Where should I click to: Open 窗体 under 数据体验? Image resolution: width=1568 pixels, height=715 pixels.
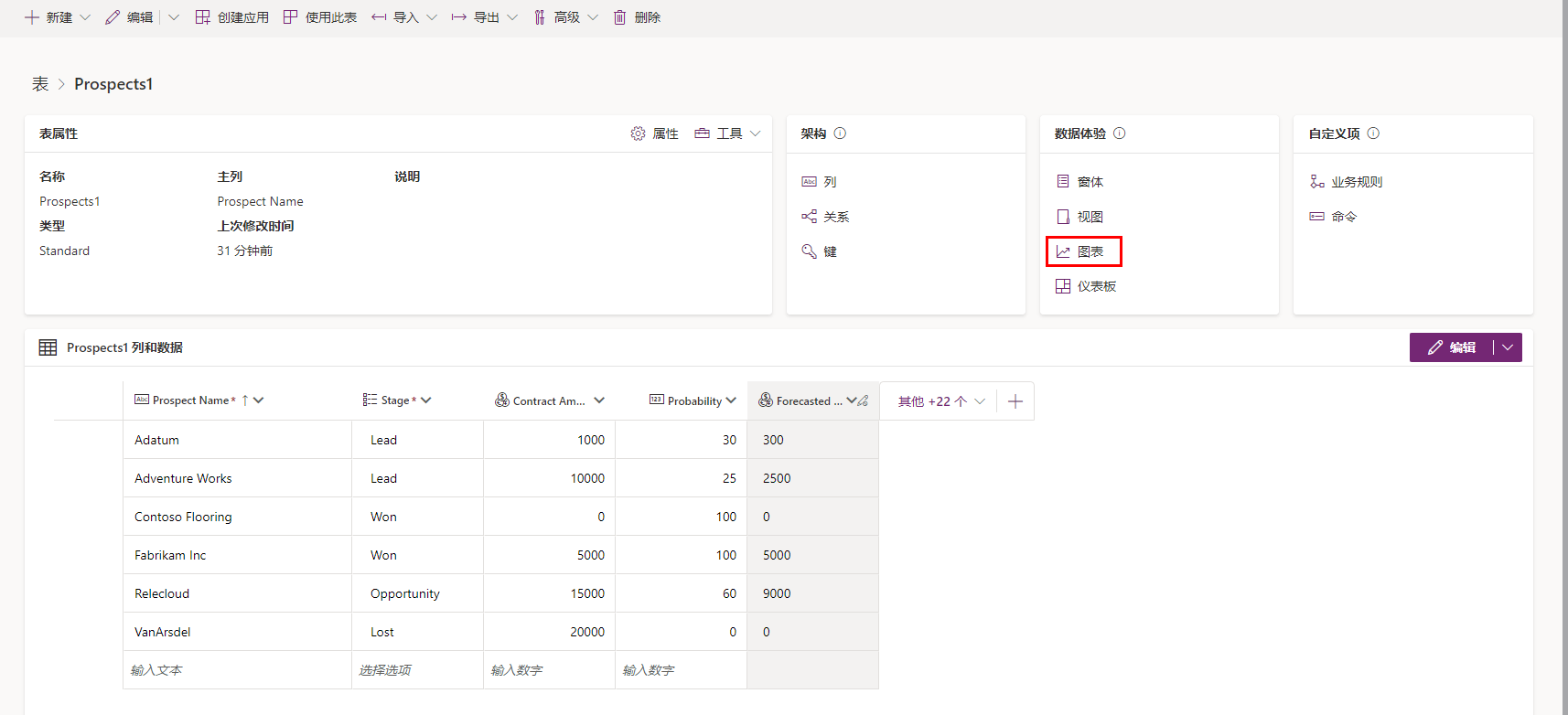pos(1079,182)
